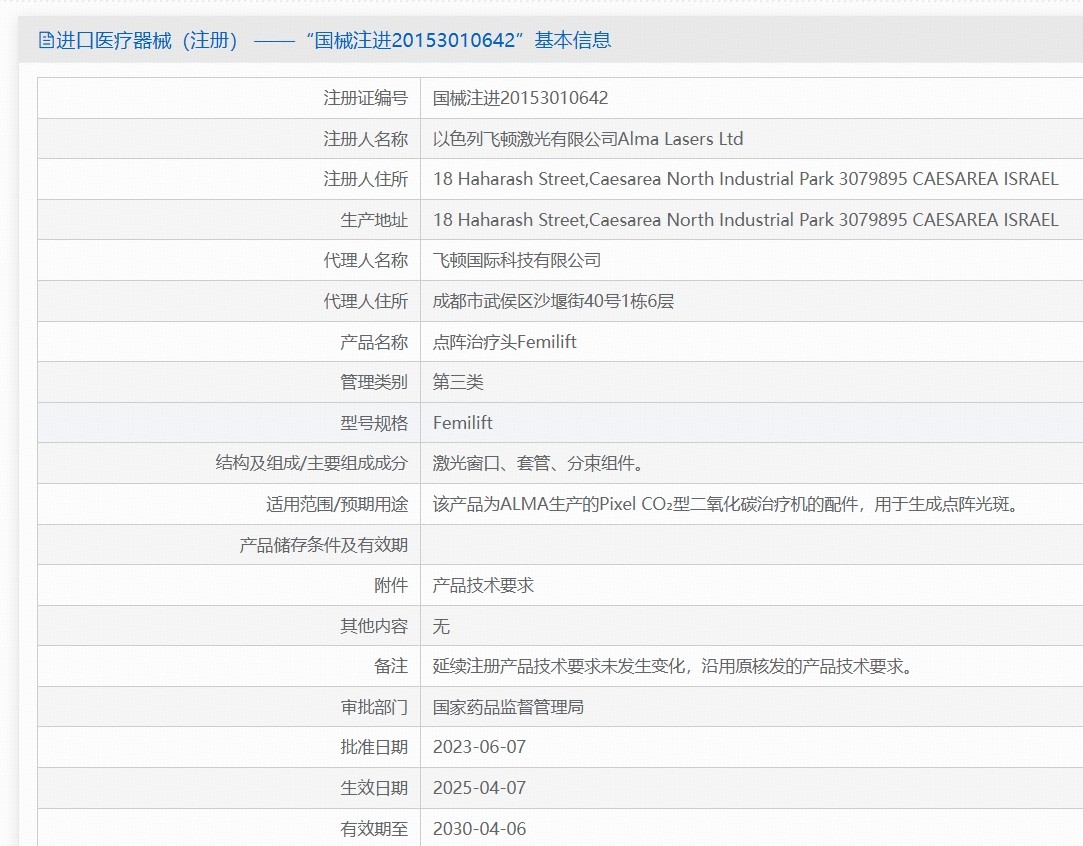Screen dimensions: 1083x846
Task: Click the Femilift value in 型号规格 row
Action: click(462, 423)
